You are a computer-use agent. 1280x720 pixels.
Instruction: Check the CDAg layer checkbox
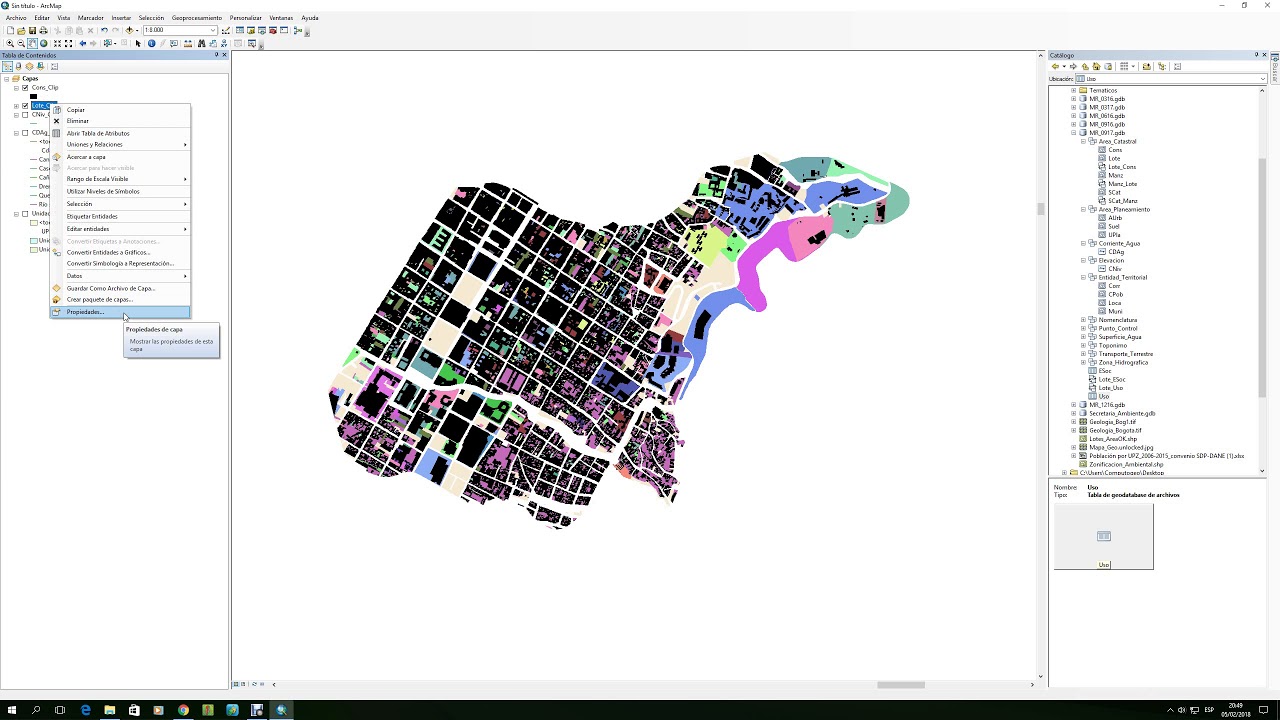coord(25,132)
